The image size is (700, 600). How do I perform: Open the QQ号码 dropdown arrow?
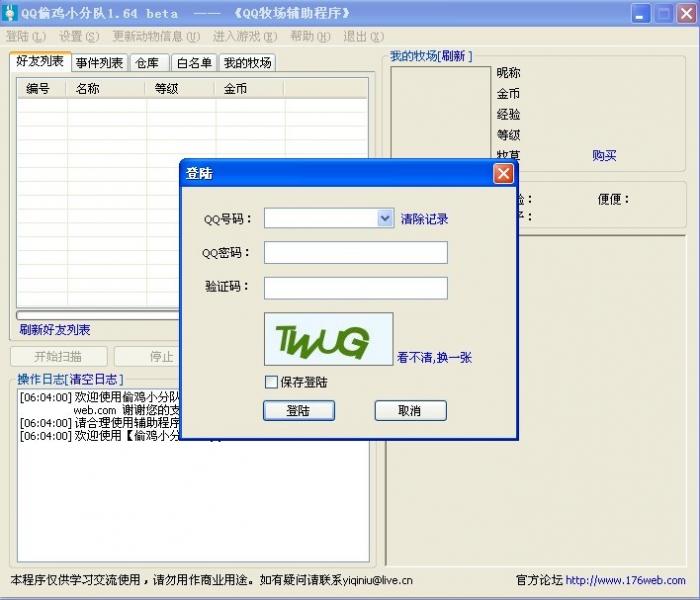(x=385, y=218)
